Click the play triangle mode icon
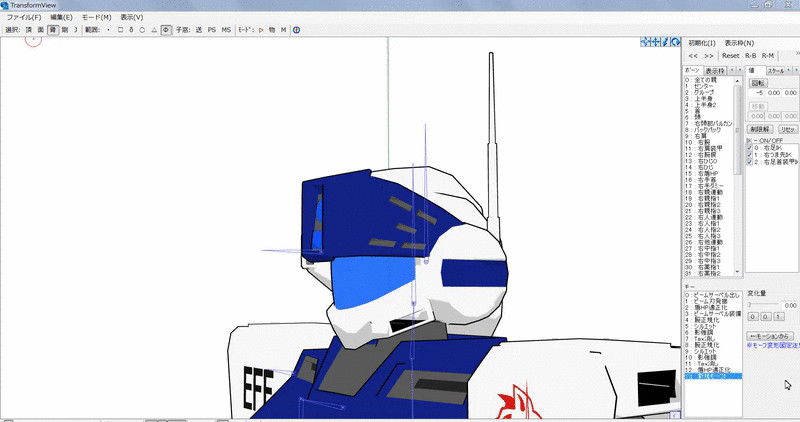Image resolution: width=800 pixels, height=422 pixels. point(260,30)
